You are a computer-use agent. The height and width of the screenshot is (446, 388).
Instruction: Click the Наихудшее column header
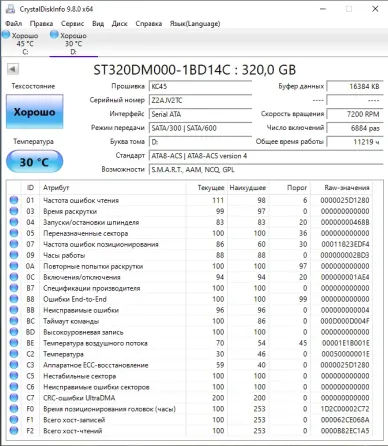click(248, 188)
